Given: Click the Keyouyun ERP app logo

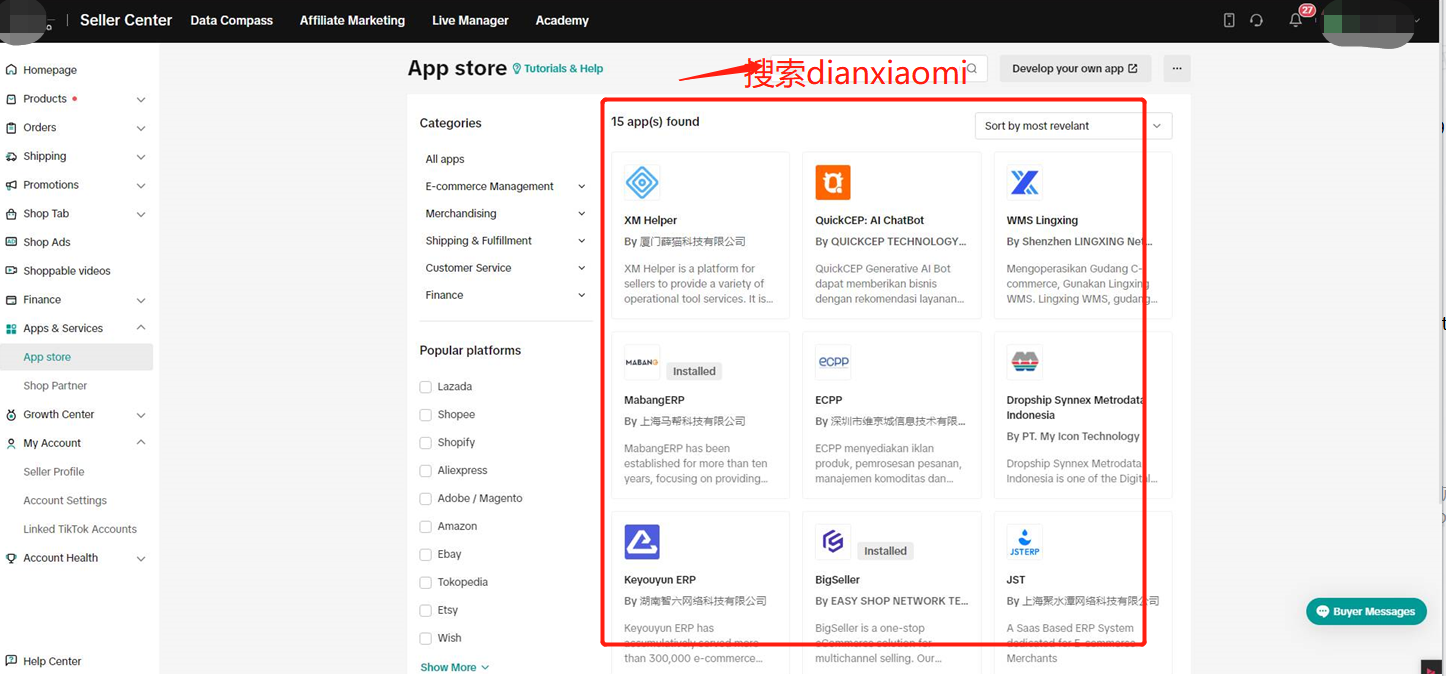Looking at the screenshot, I should pos(642,542).
